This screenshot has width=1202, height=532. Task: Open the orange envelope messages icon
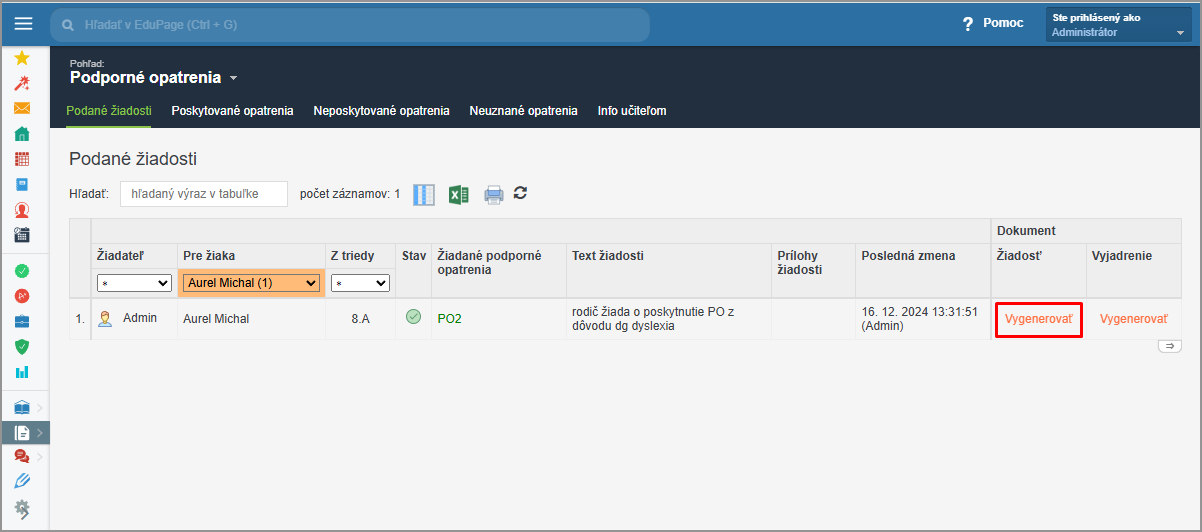click(x=22, y=108)
